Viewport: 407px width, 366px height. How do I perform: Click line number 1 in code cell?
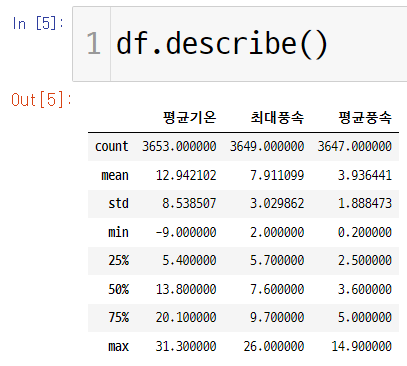tap(93, 43)
